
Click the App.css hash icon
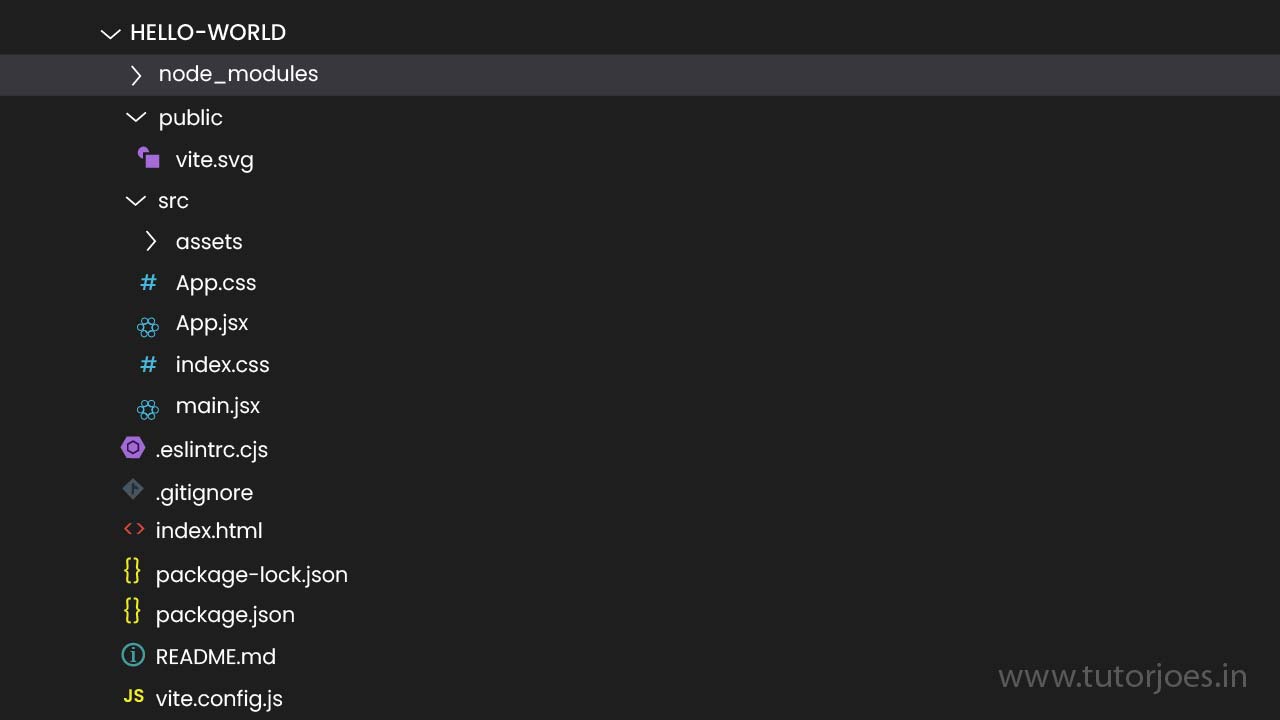coord(148,283)
